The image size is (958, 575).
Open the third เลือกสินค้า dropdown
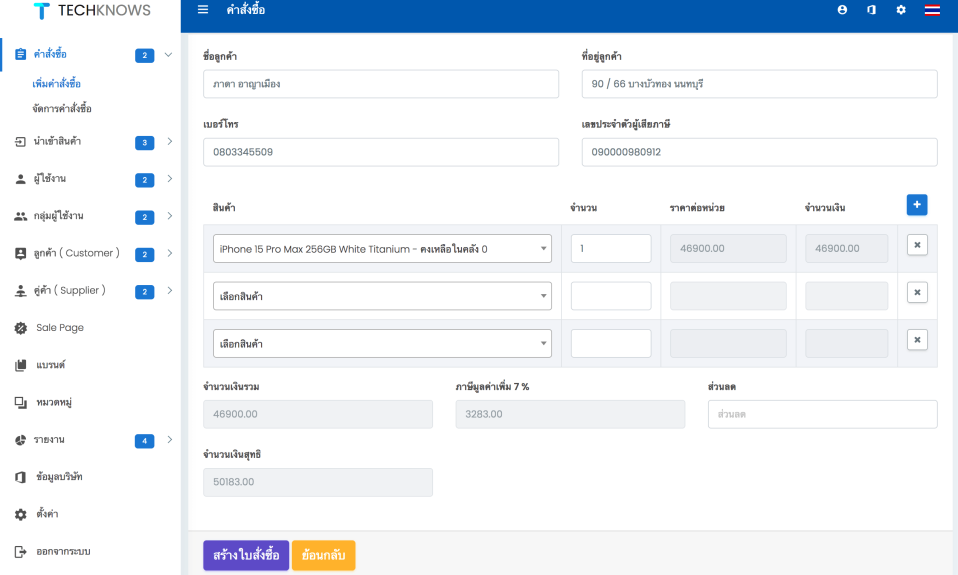[x=382, y=343]
